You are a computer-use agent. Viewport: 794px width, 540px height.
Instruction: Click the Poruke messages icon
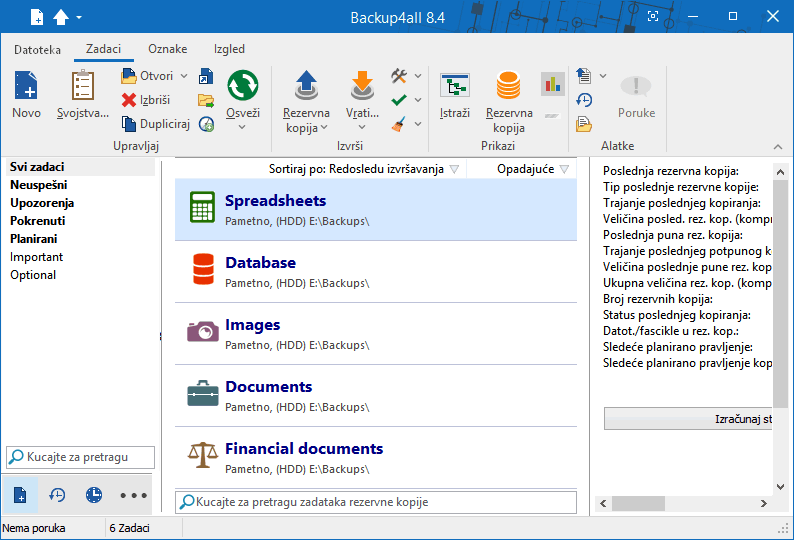[636, 86]
